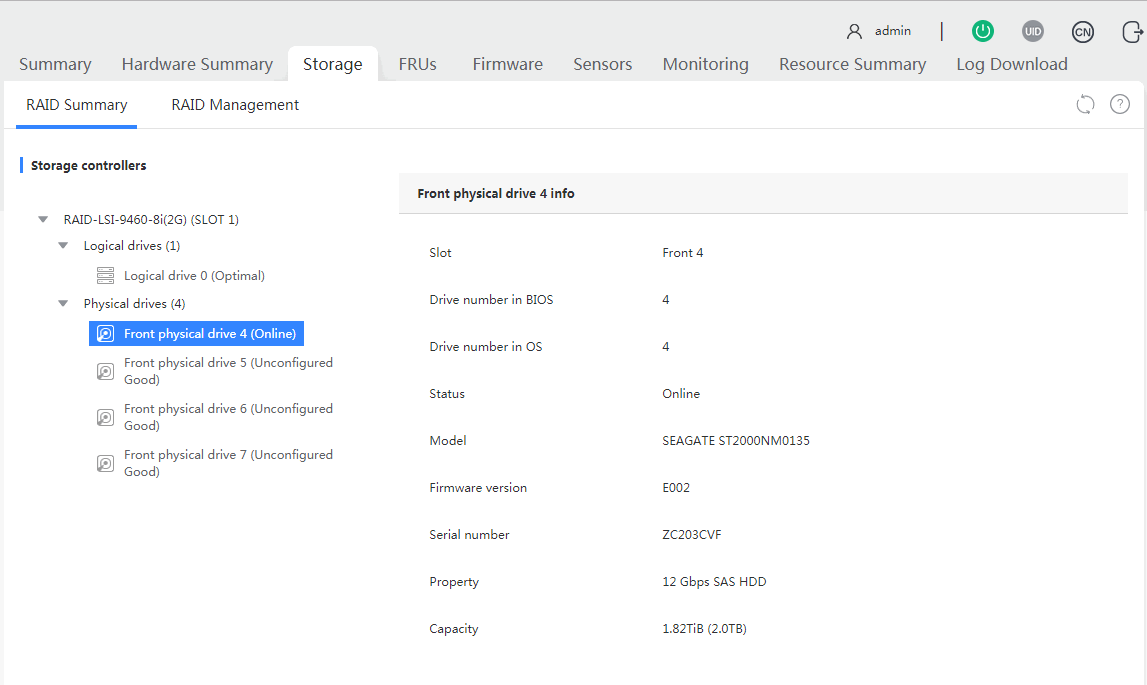The image size is (1147, 685).
Task: Click the Serial number label
Action: click(x=470, y=535)
